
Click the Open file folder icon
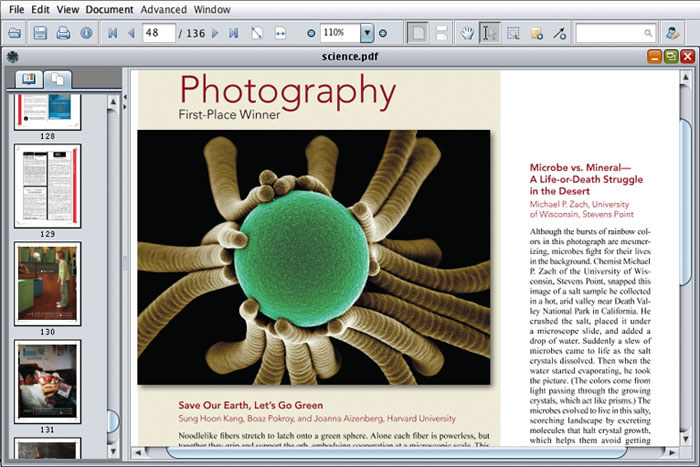[x=14, y=33]
